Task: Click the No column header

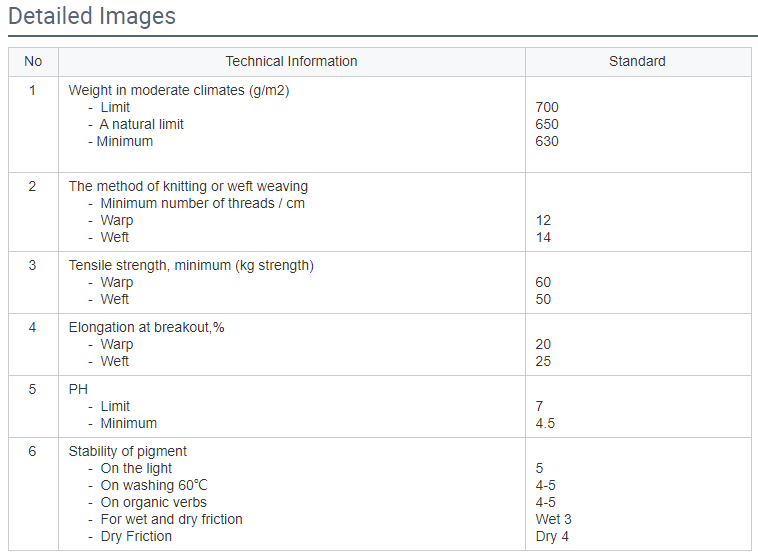Action: click(33, 61)
